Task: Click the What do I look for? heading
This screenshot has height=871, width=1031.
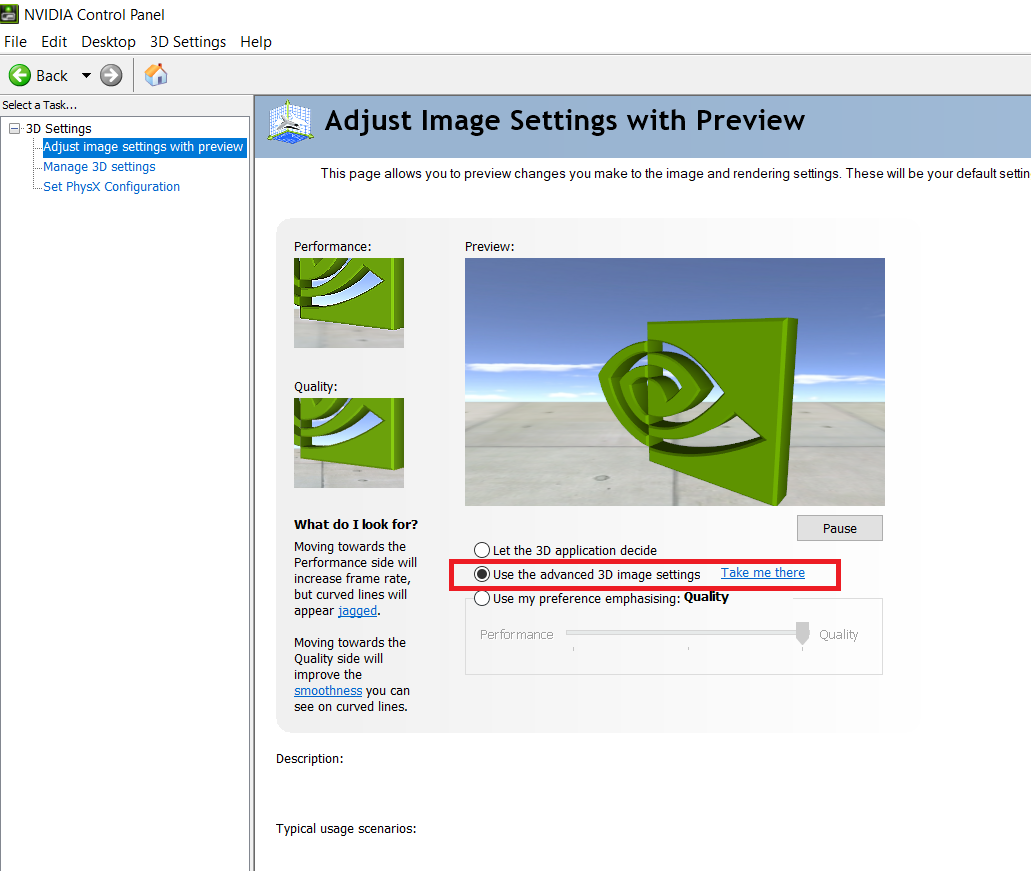Action: coord(356,525)
